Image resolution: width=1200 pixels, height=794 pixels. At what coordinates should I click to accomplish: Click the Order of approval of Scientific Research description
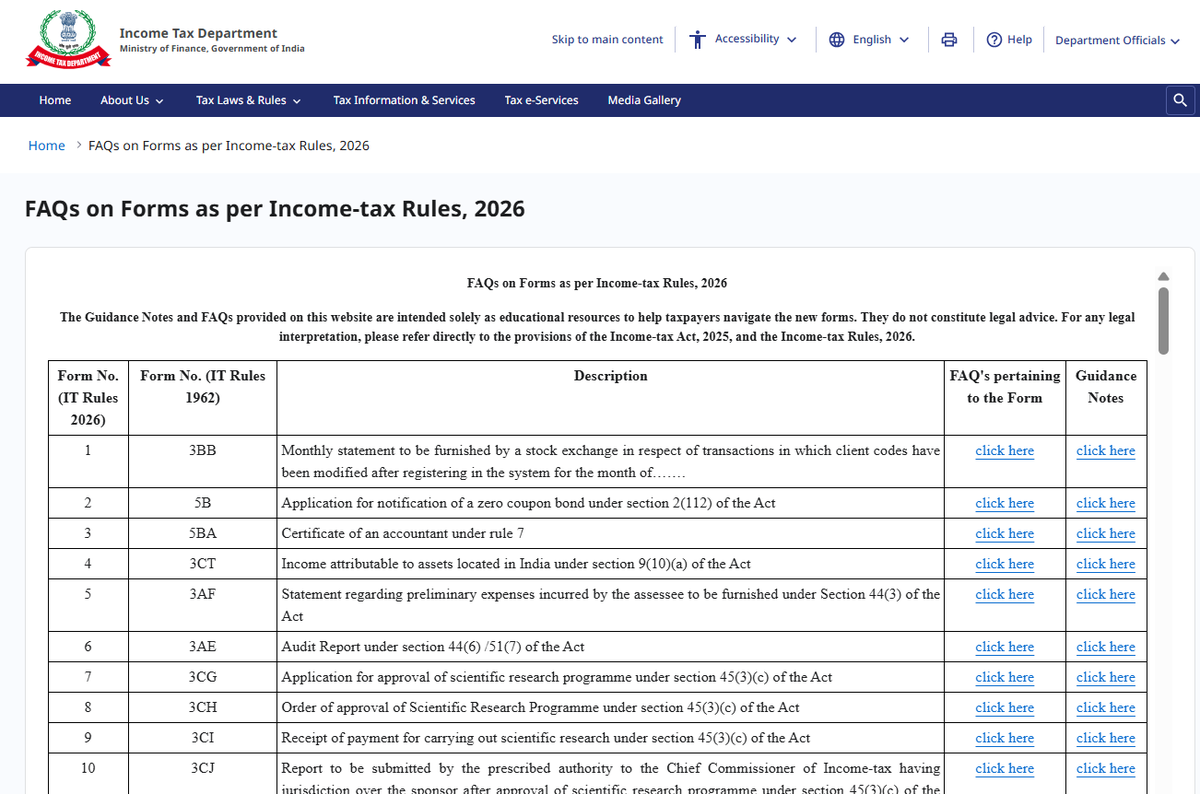tap(541, 708)
